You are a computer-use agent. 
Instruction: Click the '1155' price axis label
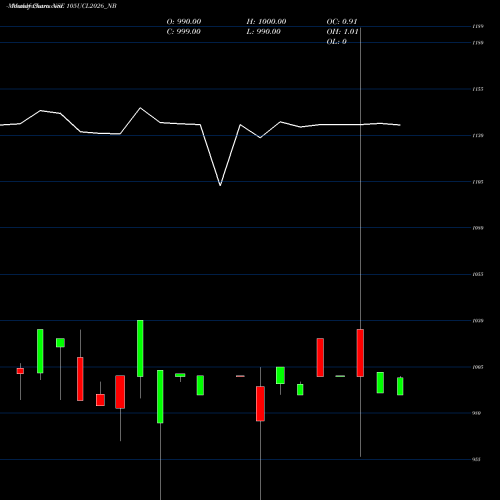tap(478, 89)
